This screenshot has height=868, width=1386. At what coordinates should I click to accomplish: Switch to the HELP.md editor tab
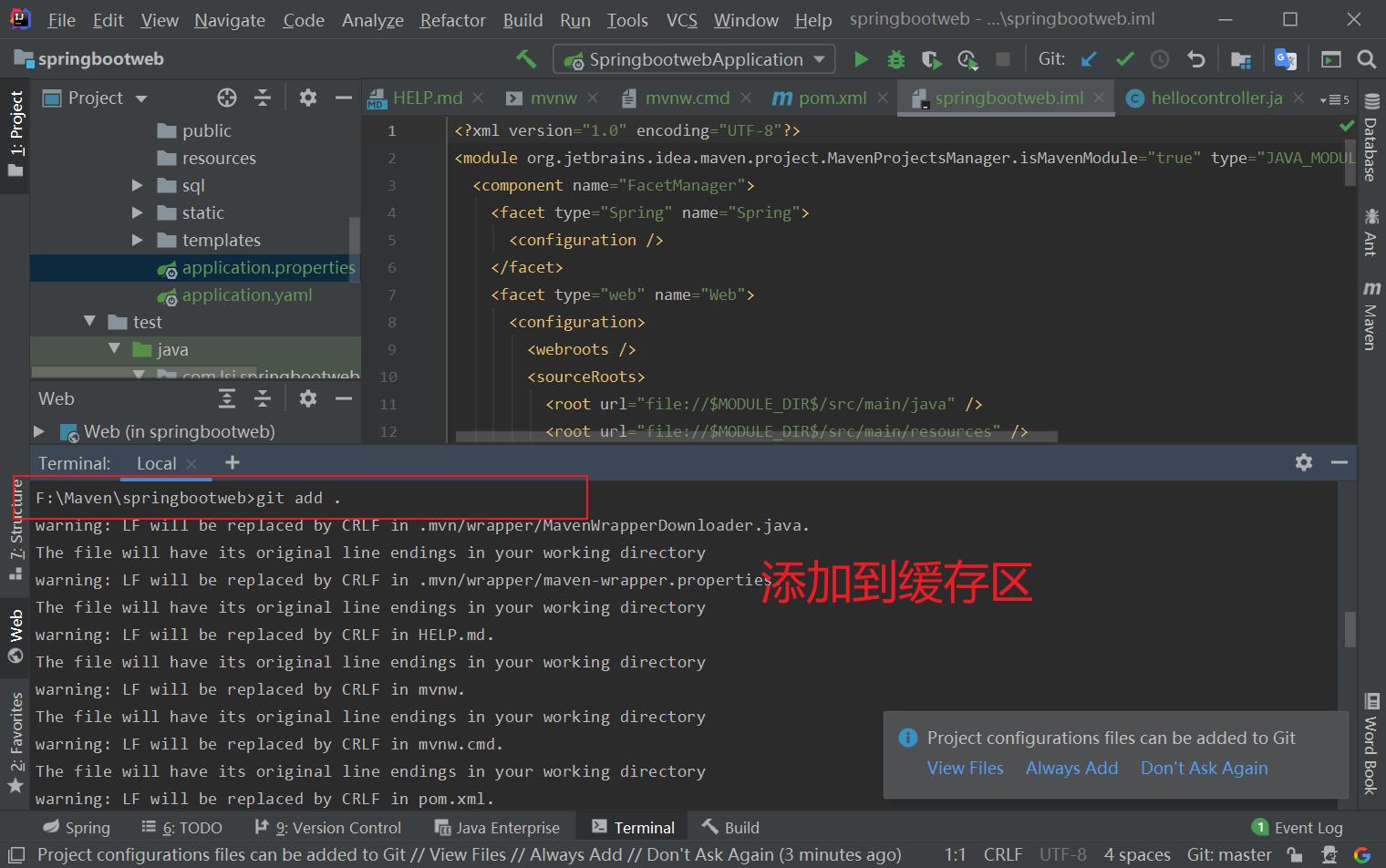click(415, 98)
